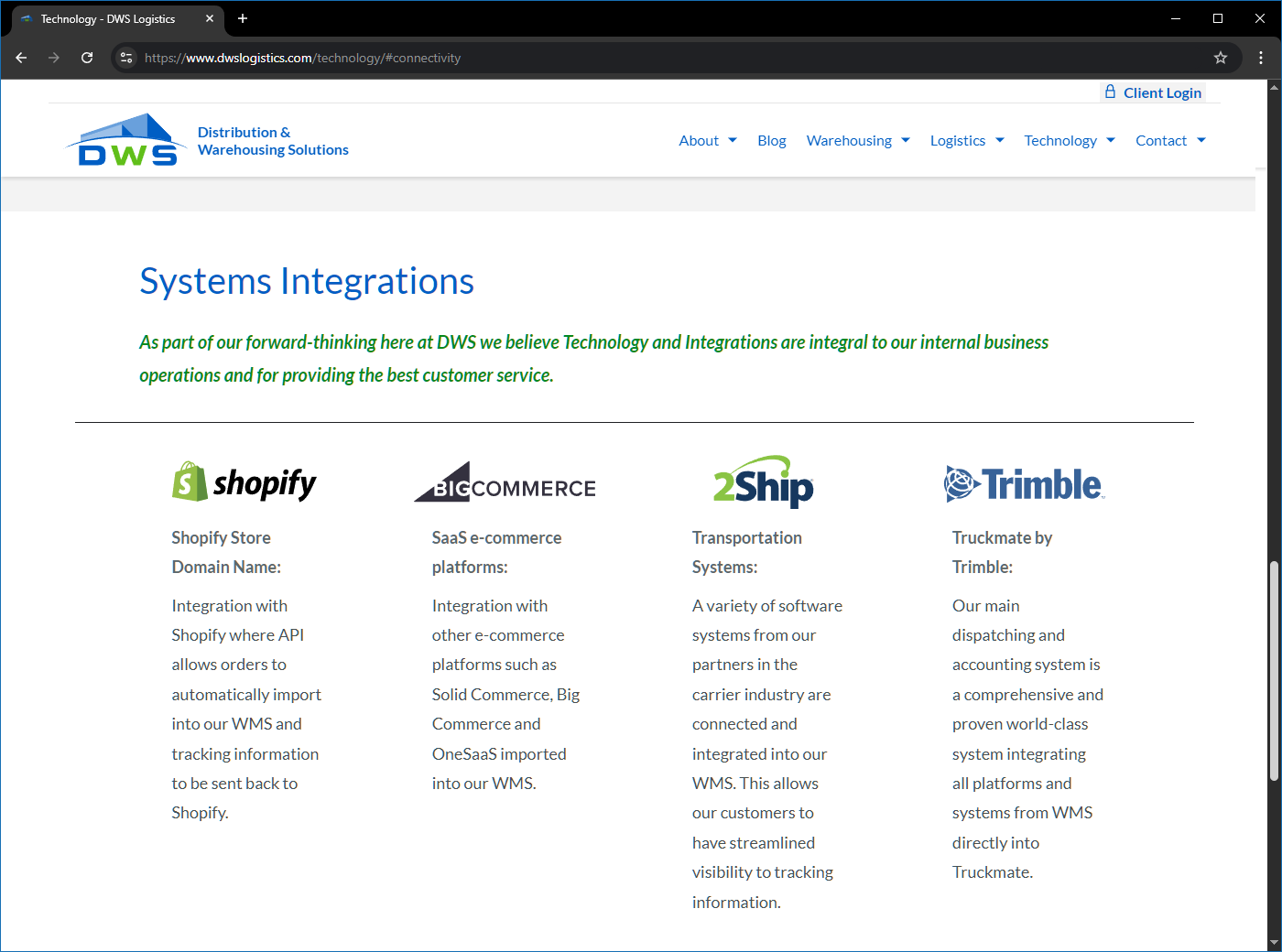The image size is (1282, 952).
Task: Click the Shopify integration description text
Action: (x=246, y=709)
